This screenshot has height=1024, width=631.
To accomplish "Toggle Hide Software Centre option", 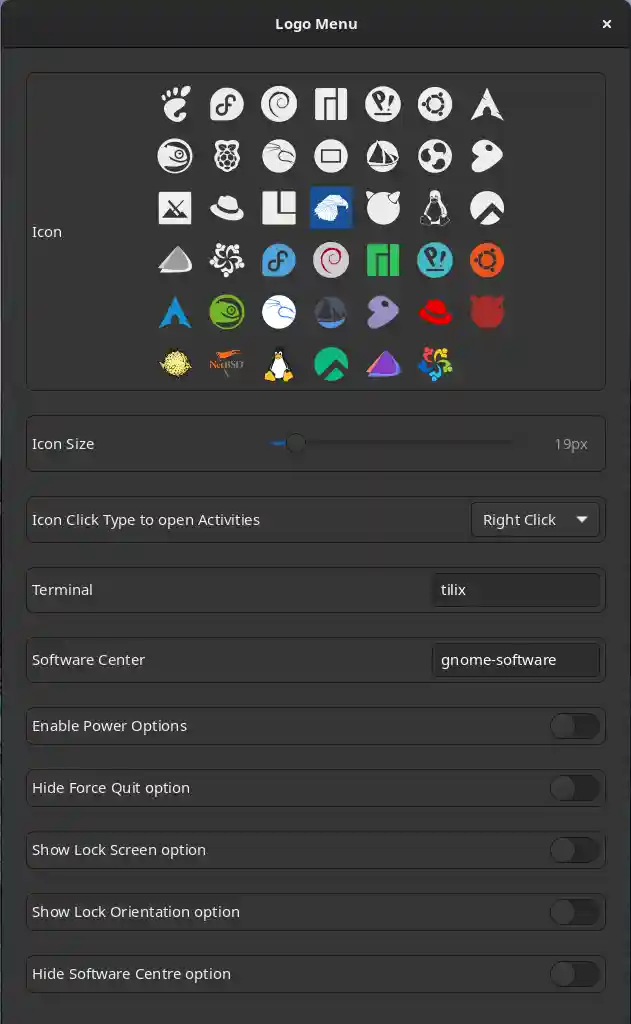I will coord(575,974).
